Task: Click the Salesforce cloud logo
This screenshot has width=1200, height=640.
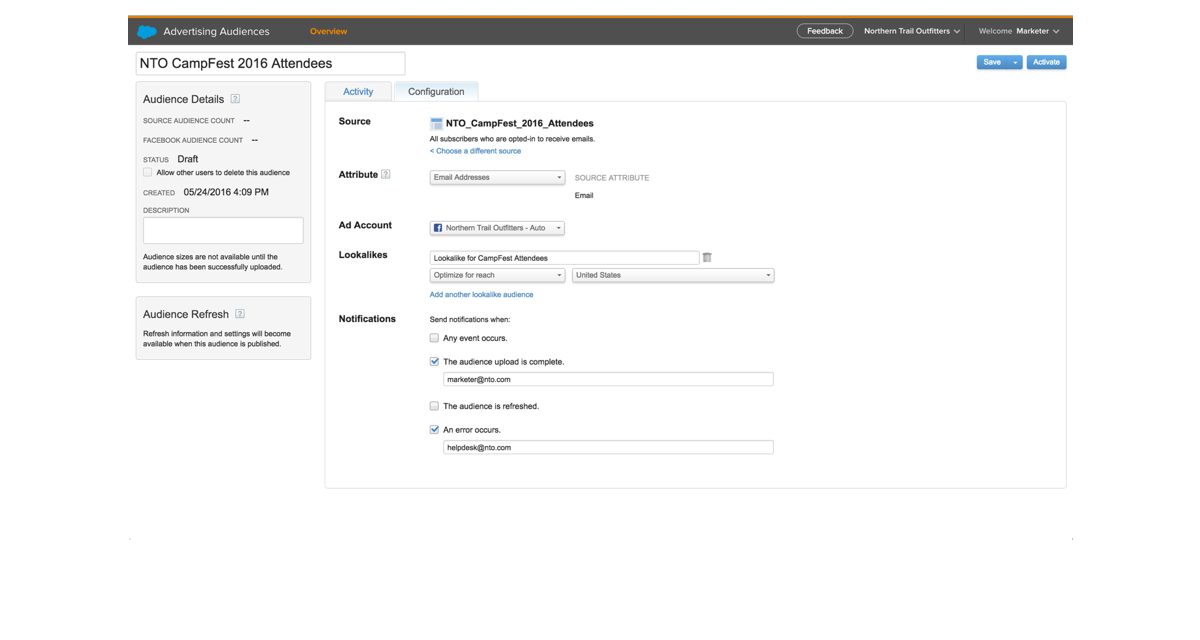Action: coord(147,32)
